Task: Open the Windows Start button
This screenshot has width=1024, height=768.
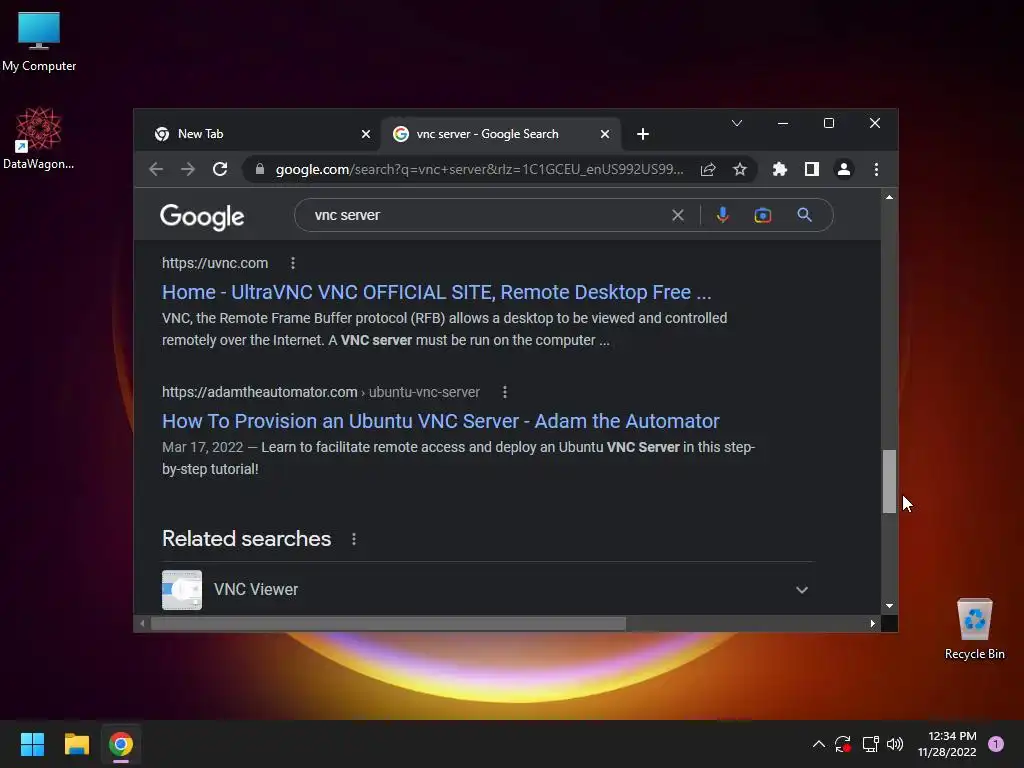Action: [32, 744]
